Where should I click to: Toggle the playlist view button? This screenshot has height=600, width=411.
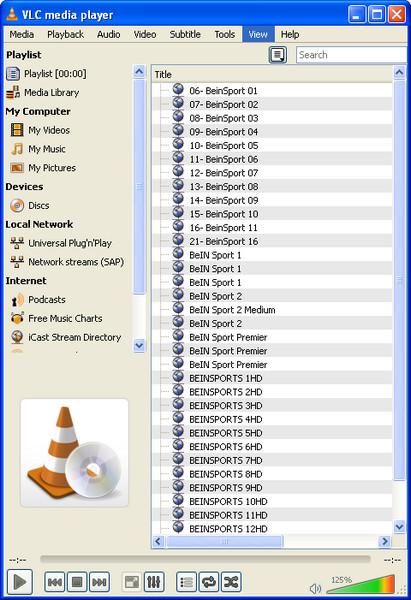pos(186,582)
